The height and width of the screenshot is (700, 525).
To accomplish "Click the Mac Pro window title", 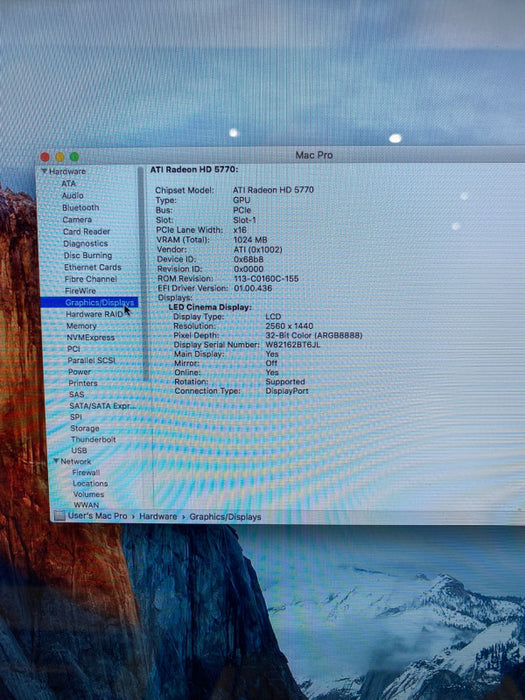I will coord(314,155).
